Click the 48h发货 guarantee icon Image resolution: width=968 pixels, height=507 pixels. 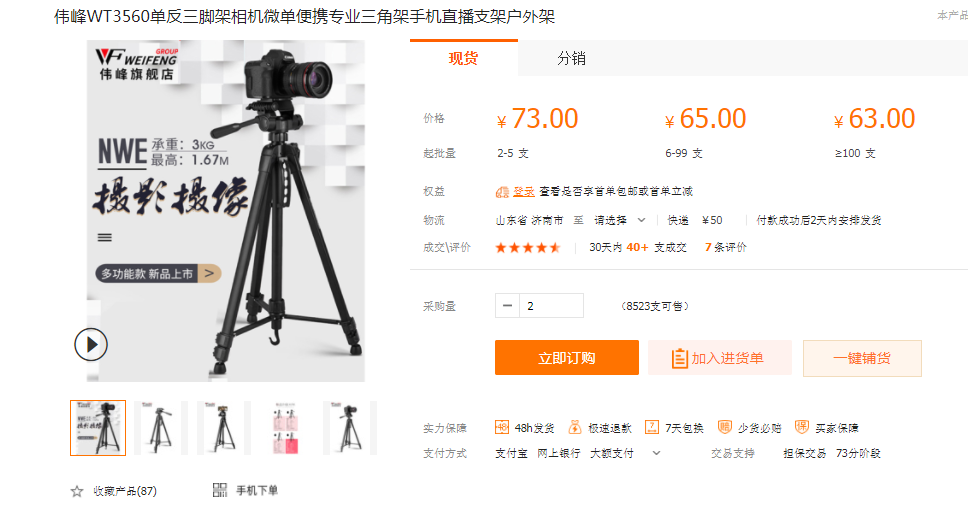pos(502,427)
